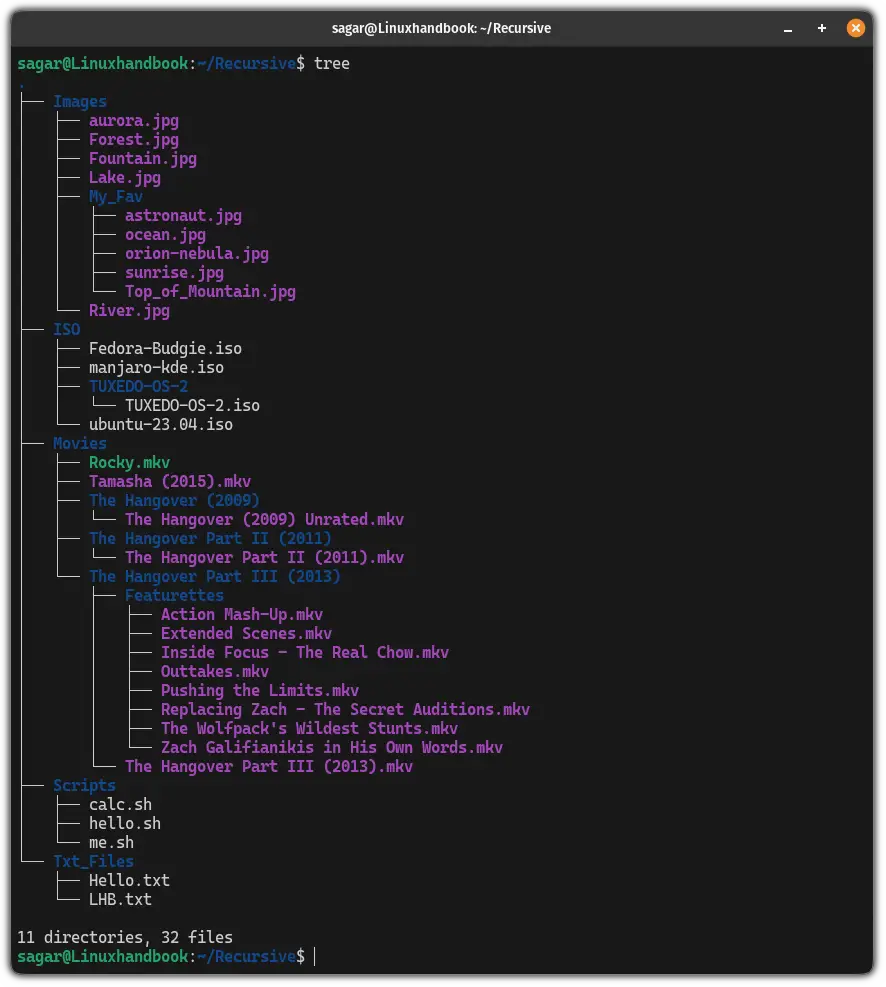This screenshot has width=886, height=987.
Task: Select the LHB.txt file entry
Action: point(120,899)
